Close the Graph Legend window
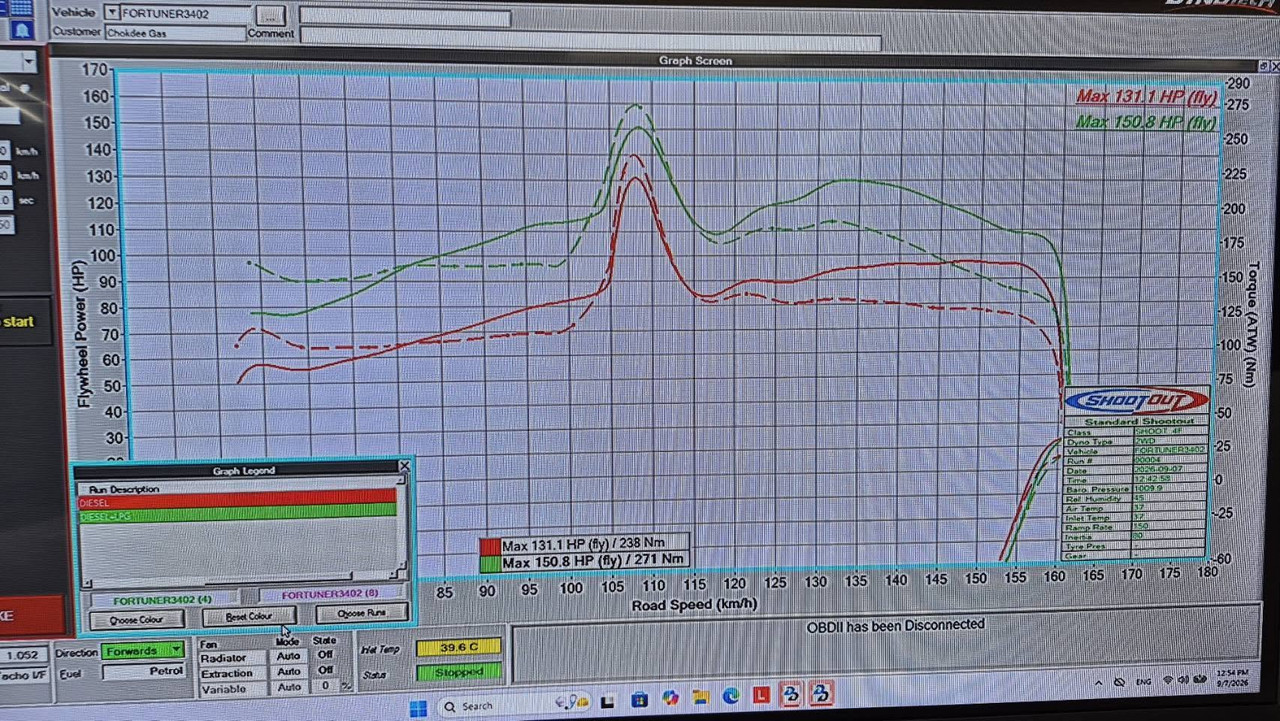 [404, 467]
